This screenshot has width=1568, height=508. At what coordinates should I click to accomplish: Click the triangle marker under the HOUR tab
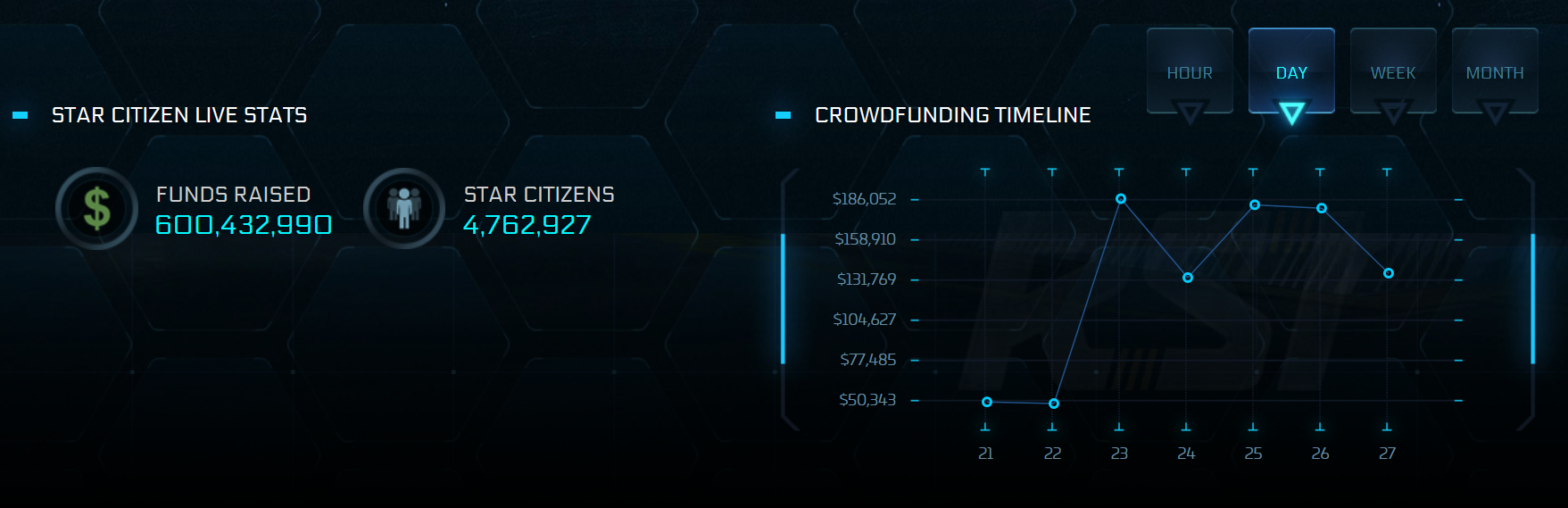pos(1190,113)
